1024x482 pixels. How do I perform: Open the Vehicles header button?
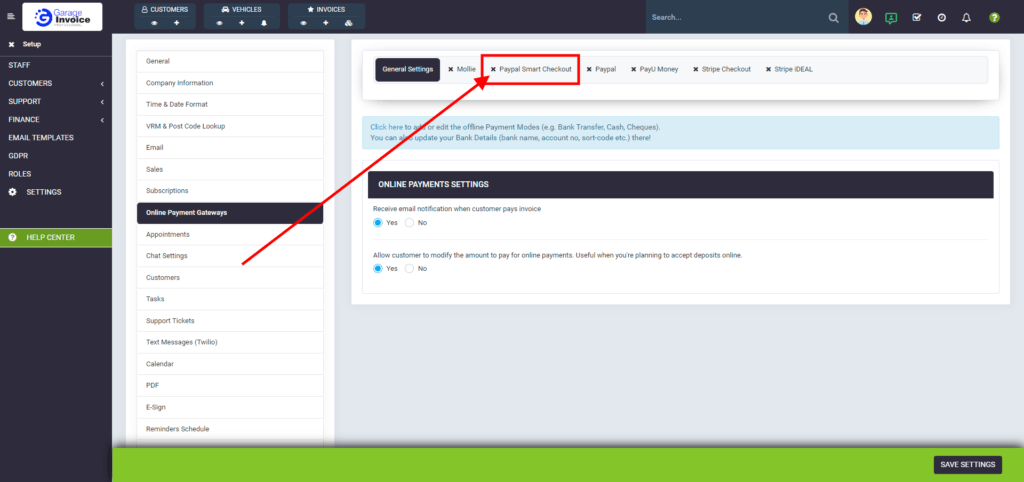pos(242,9)
